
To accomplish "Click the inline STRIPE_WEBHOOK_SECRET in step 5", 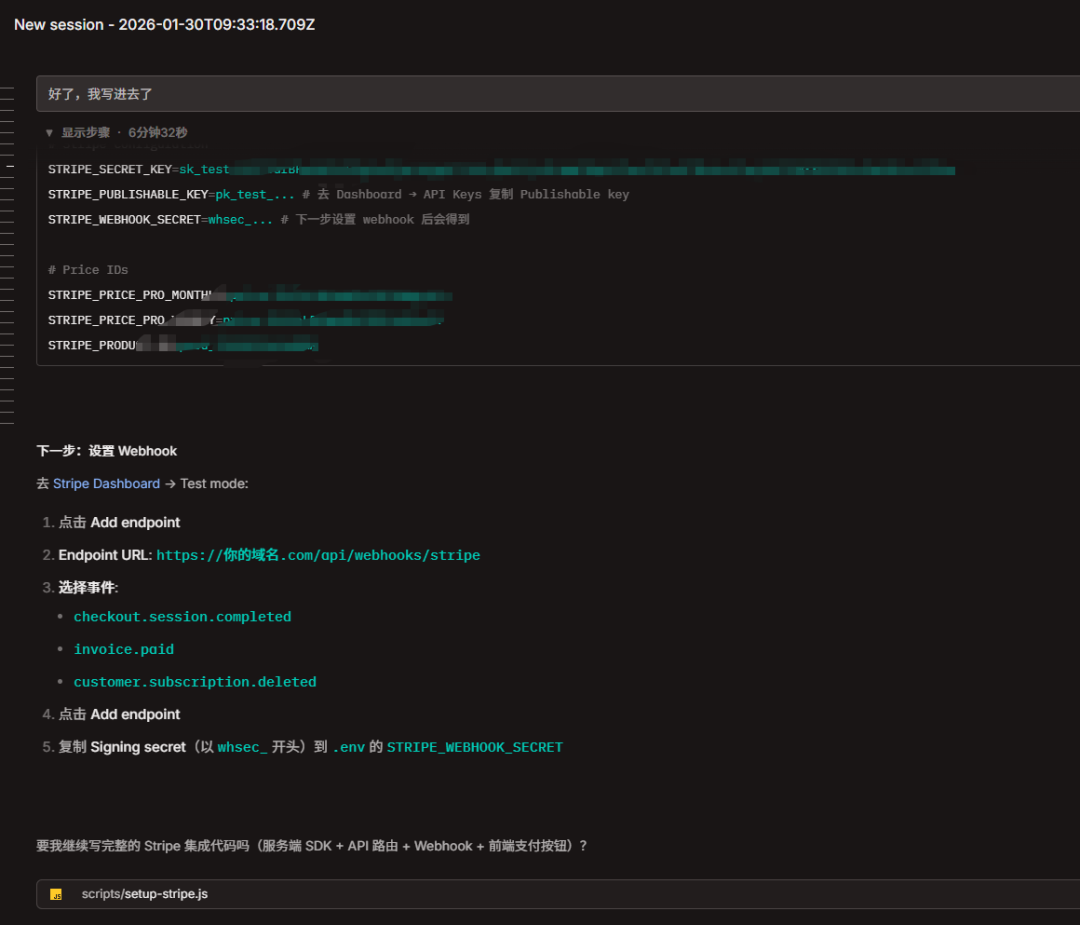I will (475, 747).
